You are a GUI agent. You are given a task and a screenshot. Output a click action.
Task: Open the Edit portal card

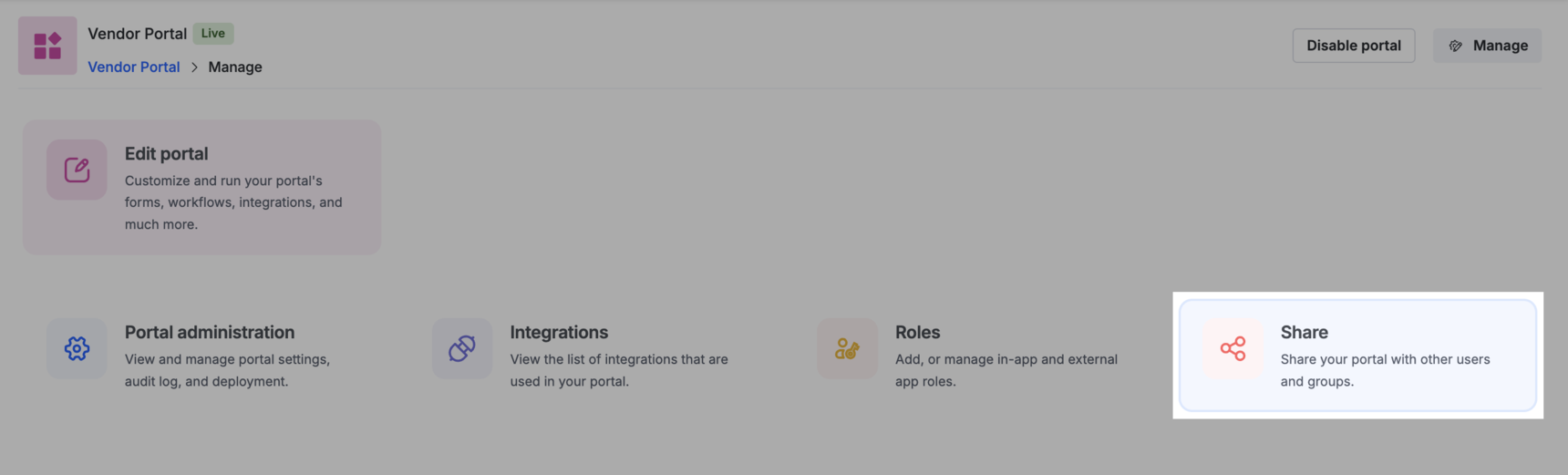coord(202,187)
